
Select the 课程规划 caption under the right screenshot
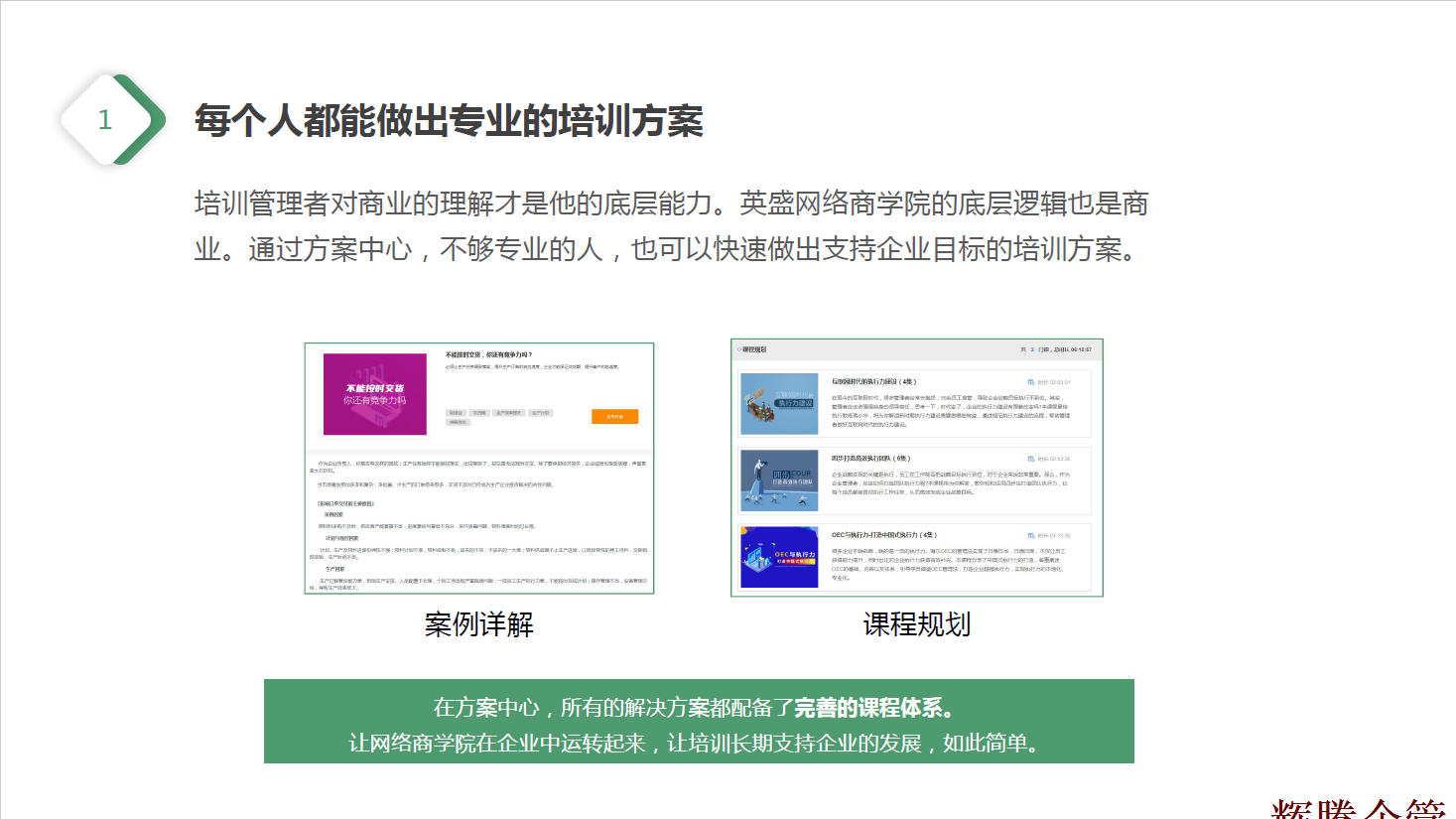click(x=916, y=624)
